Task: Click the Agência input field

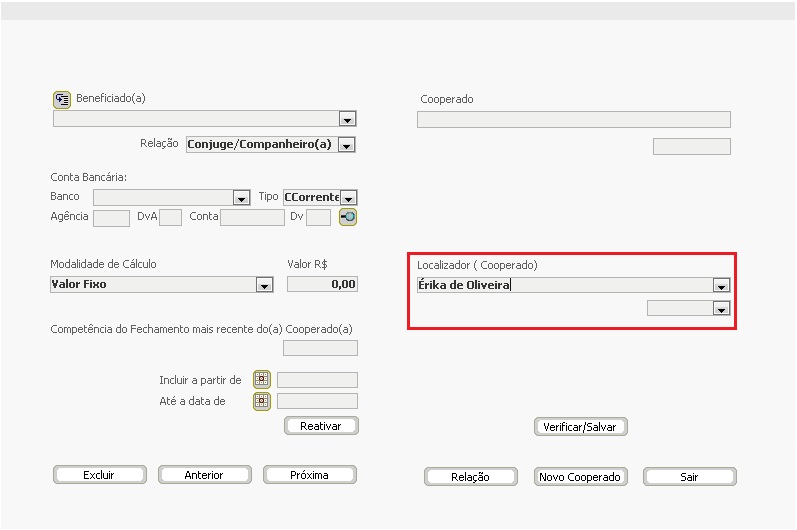Action: pos(111,219)
